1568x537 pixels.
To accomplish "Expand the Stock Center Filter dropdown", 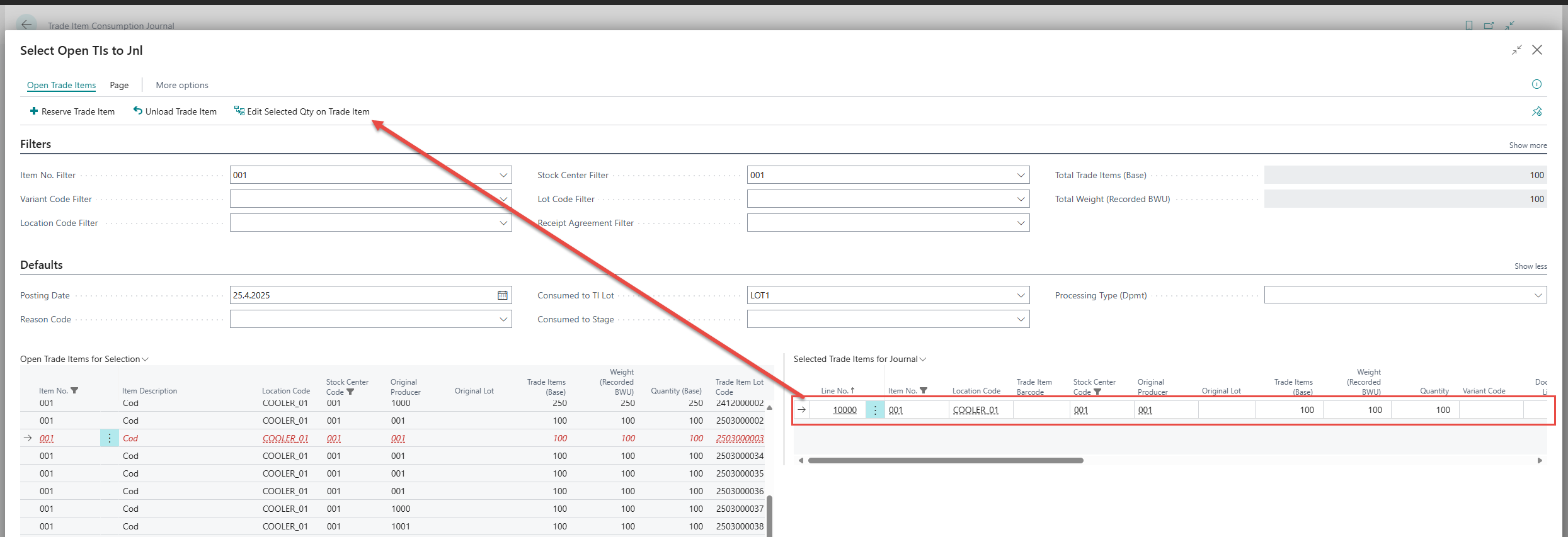I will click(x=1021, y=175).
